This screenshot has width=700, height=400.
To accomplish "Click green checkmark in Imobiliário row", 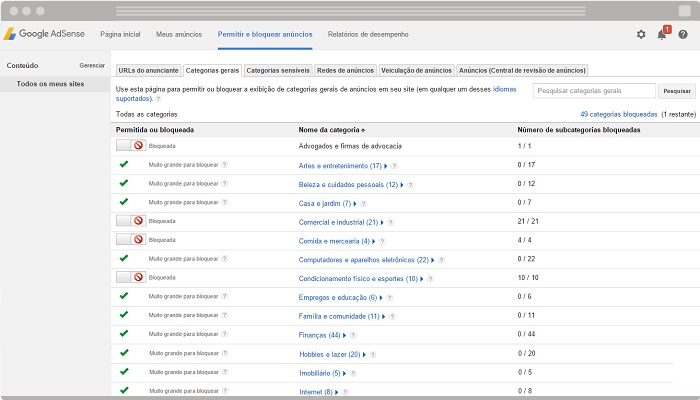I will (124, 371).
